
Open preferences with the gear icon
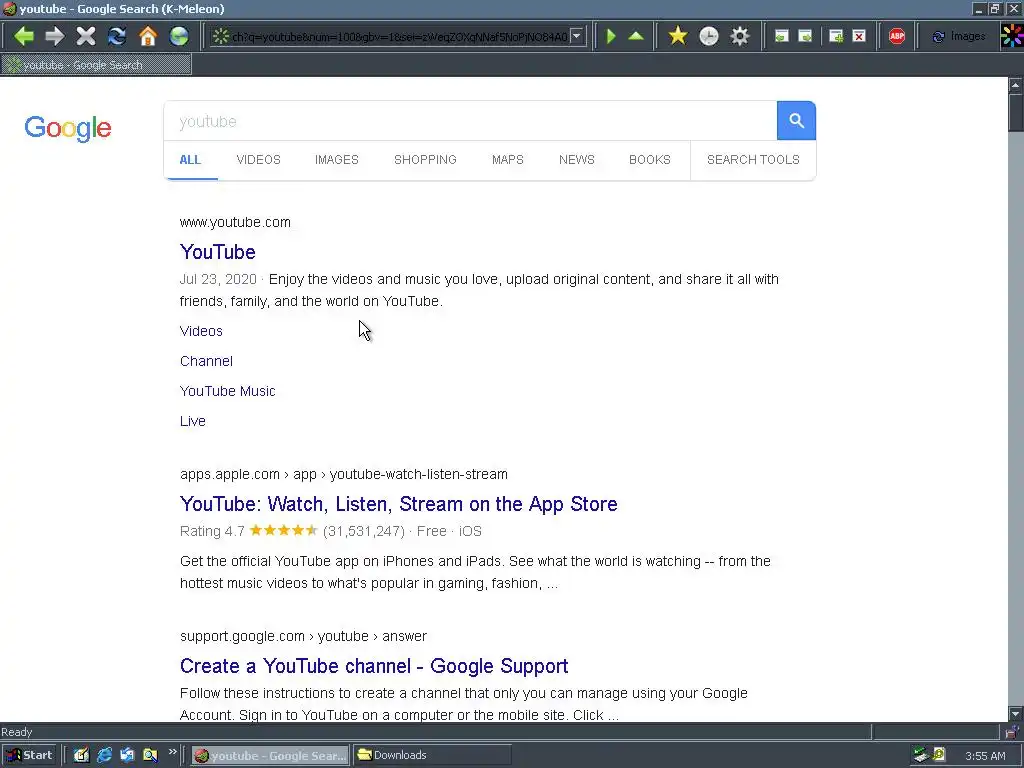coord(740,36)
